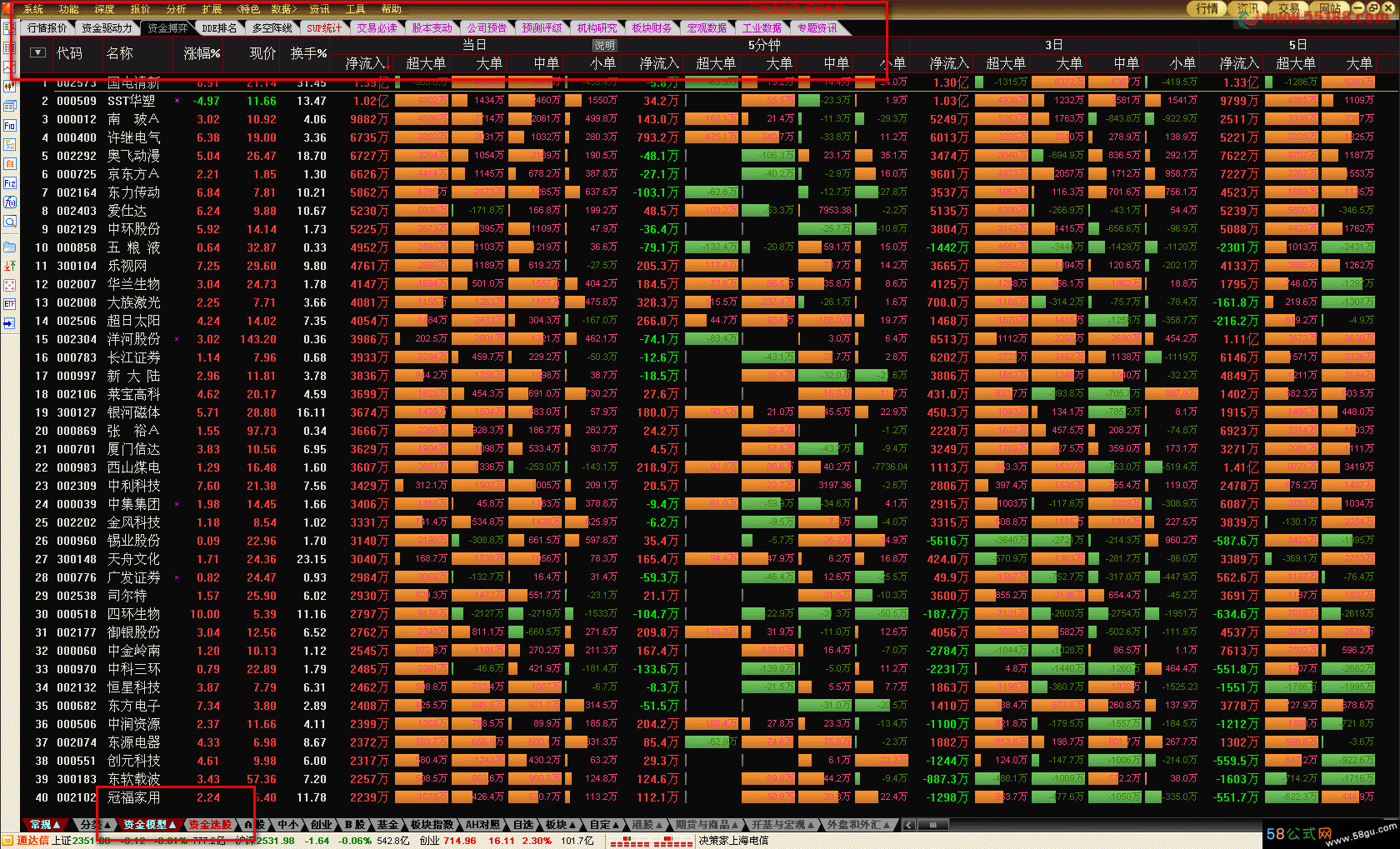Click the magnifier search sidebar icon

[9, 222]
